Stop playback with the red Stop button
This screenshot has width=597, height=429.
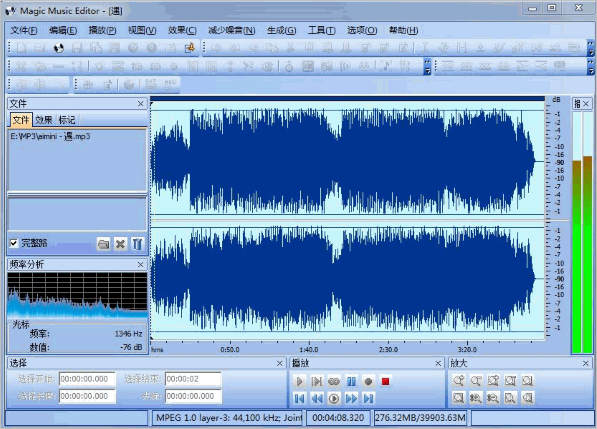tap(385, 381)
